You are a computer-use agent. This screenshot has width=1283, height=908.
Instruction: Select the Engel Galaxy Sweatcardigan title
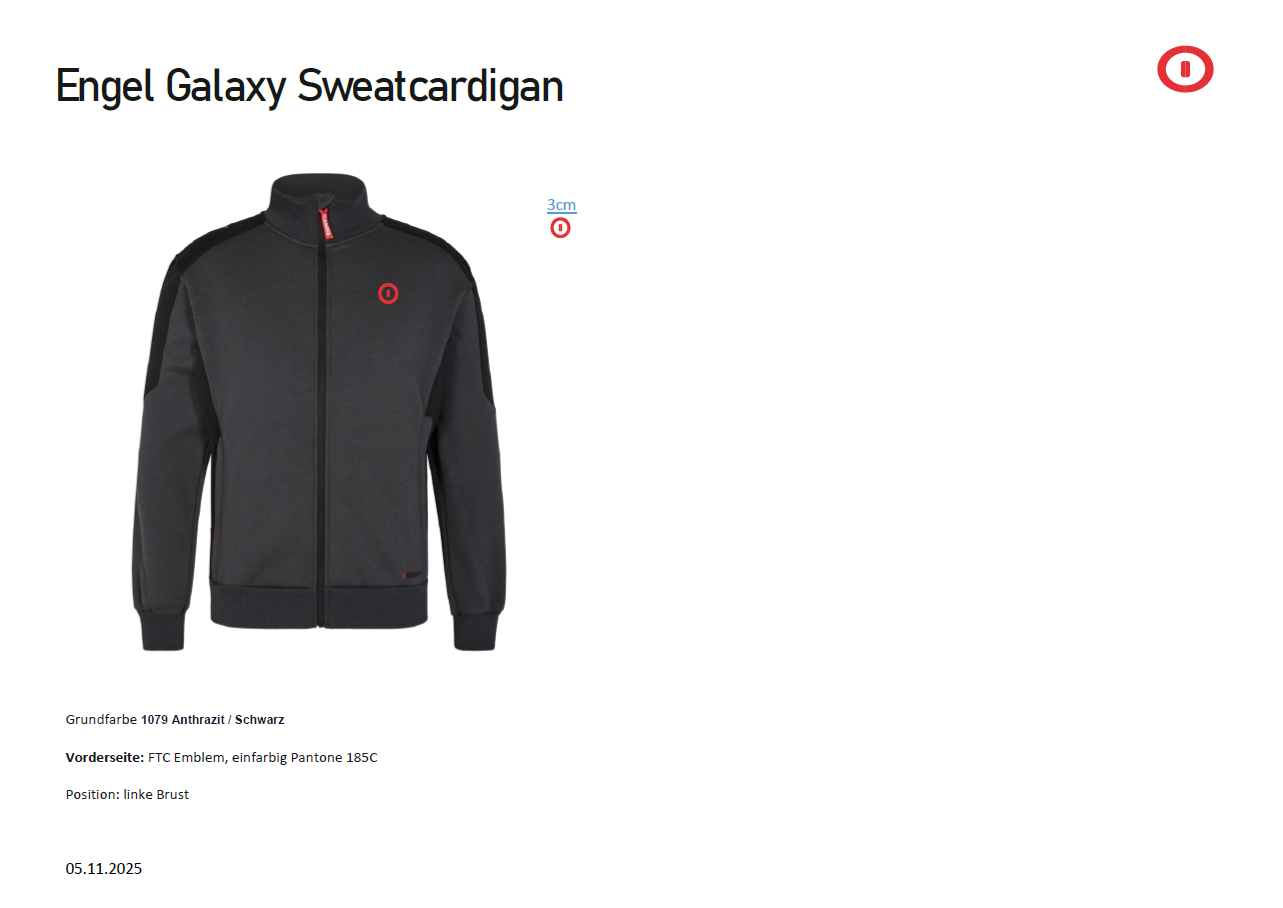tap(310, 87)
